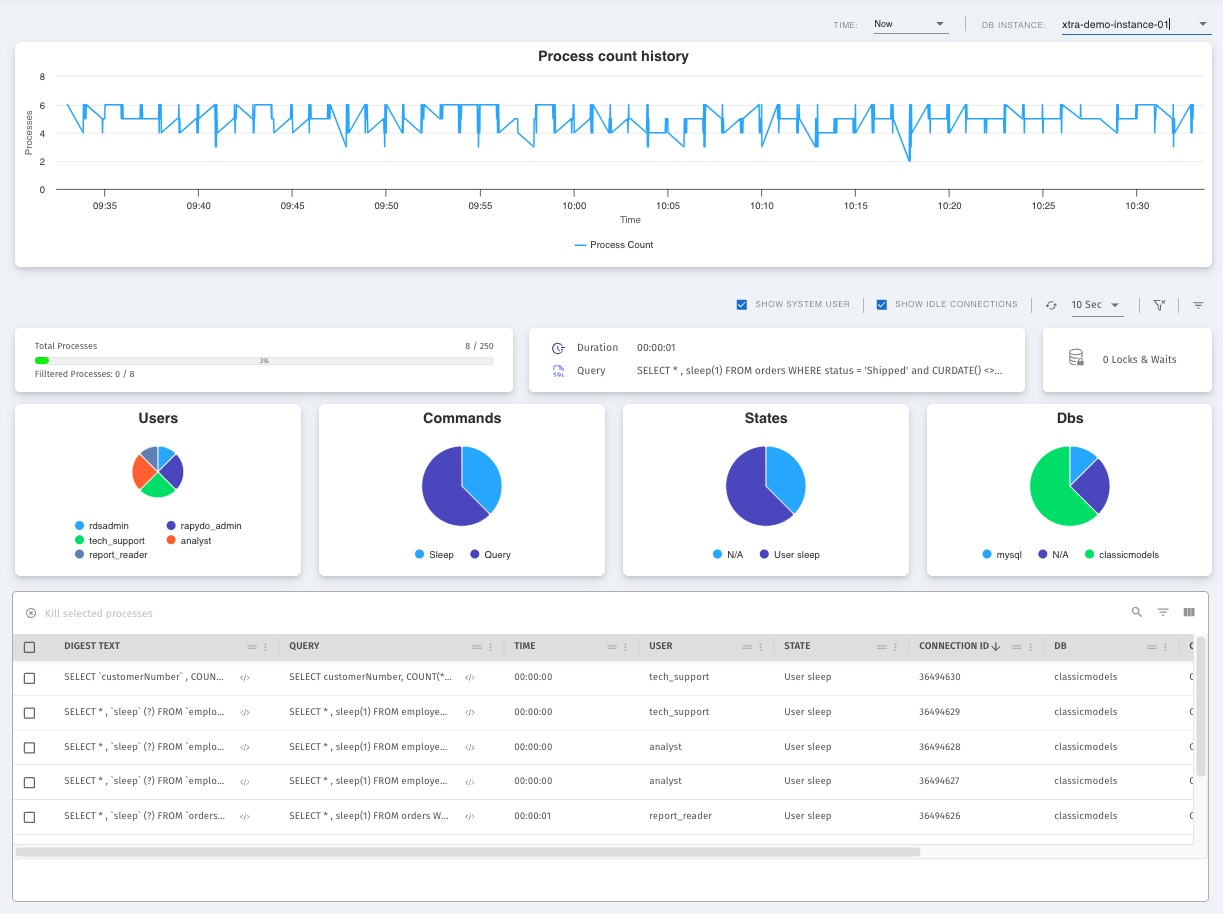This screenshot has width=1223, height=914.
Task: Sort by the CONNECTION ID column header
Action: [x=954, y=646]
